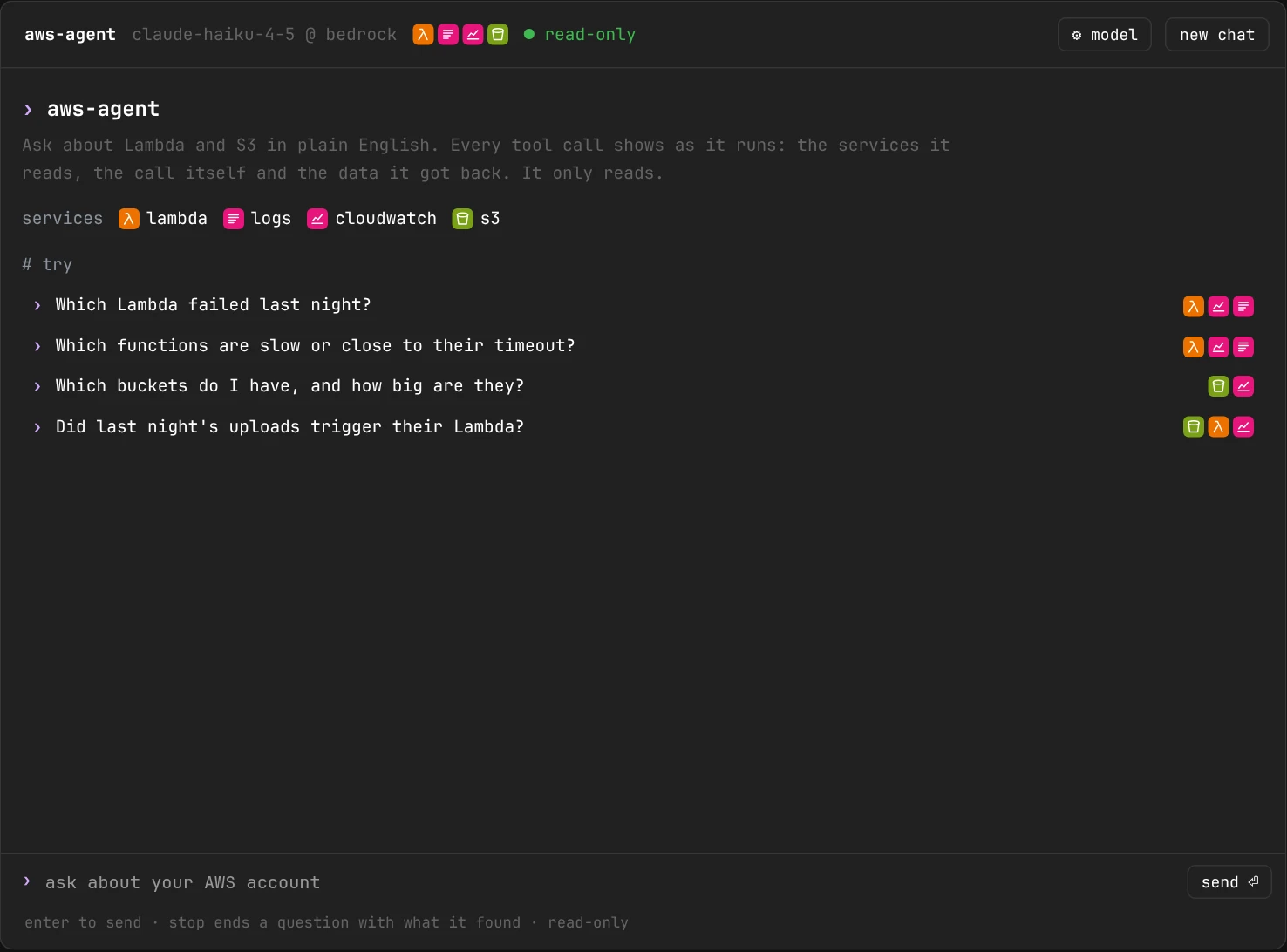Click the 'enter to send' footer hint
This screenshot has width=1287, height=952.
point(83,922)
